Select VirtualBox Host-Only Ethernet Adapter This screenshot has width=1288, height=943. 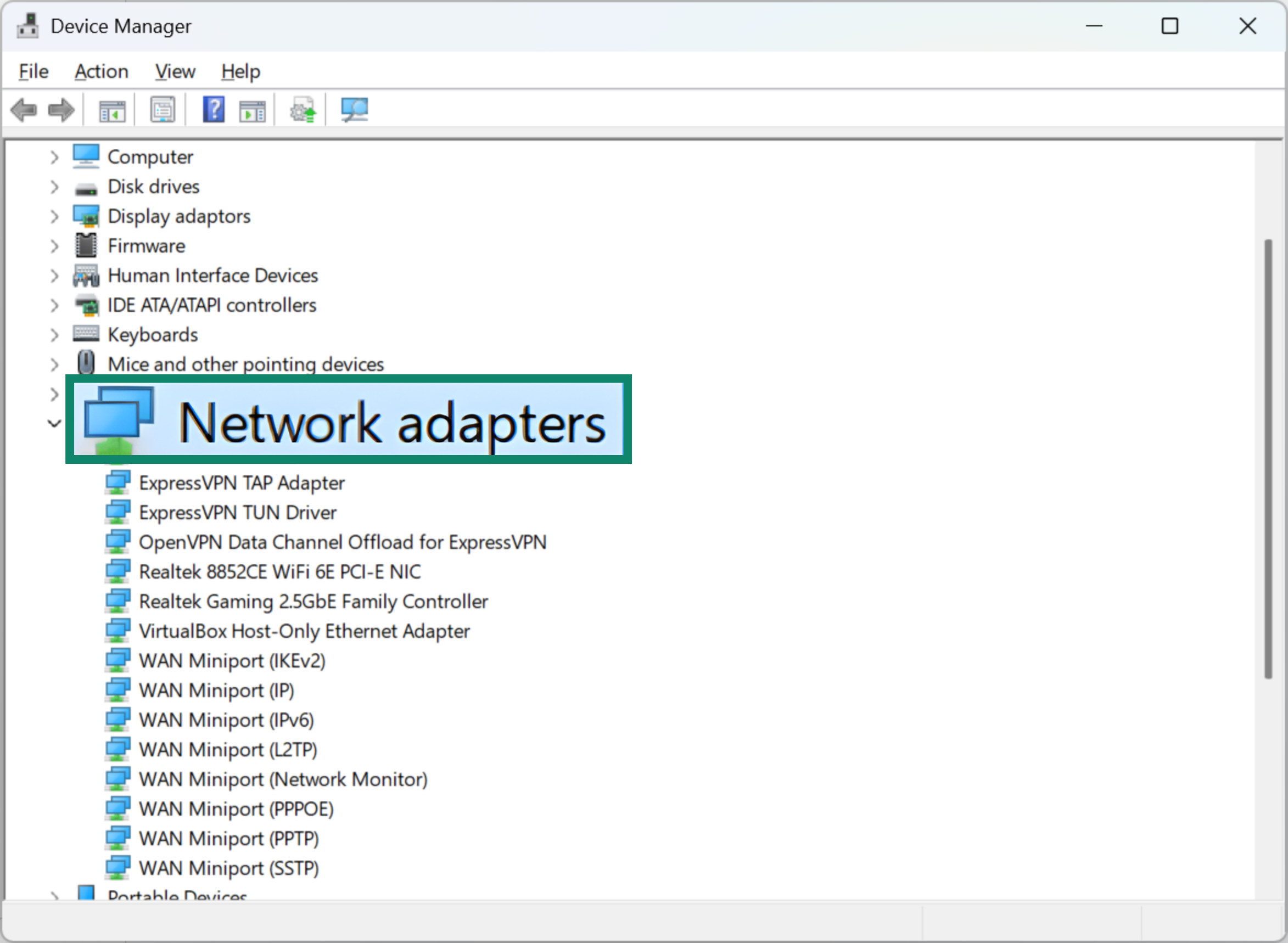click(x=304, y=631)
